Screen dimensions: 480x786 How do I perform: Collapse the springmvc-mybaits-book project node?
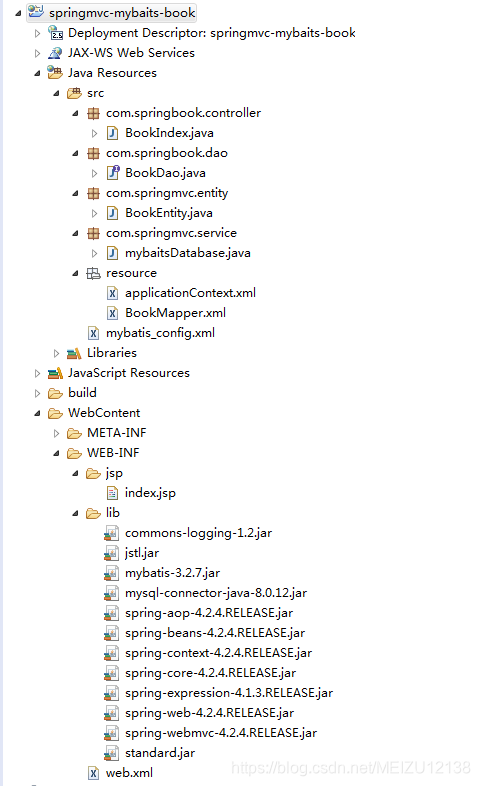tap(18, 13)
